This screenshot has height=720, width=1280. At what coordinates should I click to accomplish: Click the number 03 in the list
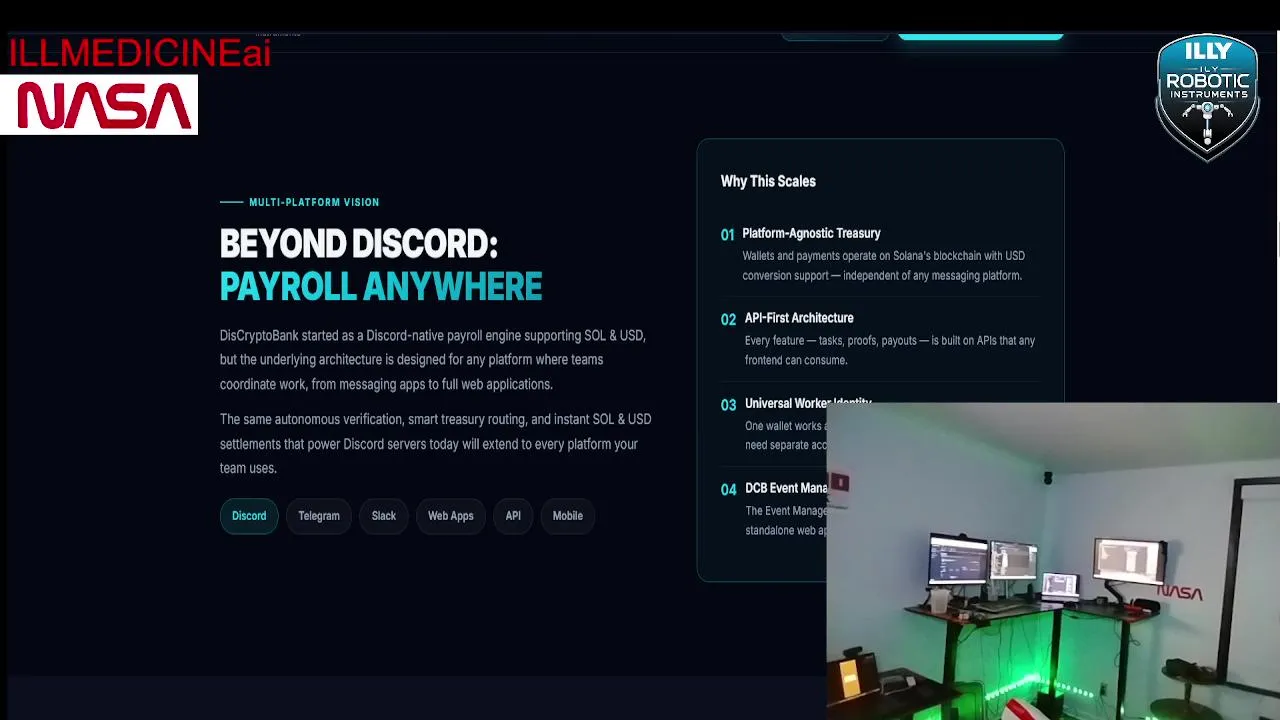(x=728, y=404)
